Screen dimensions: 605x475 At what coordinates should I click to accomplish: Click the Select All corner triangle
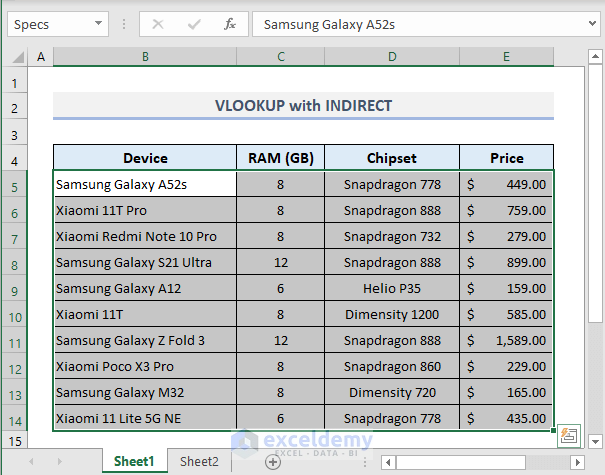pos(18,57)
